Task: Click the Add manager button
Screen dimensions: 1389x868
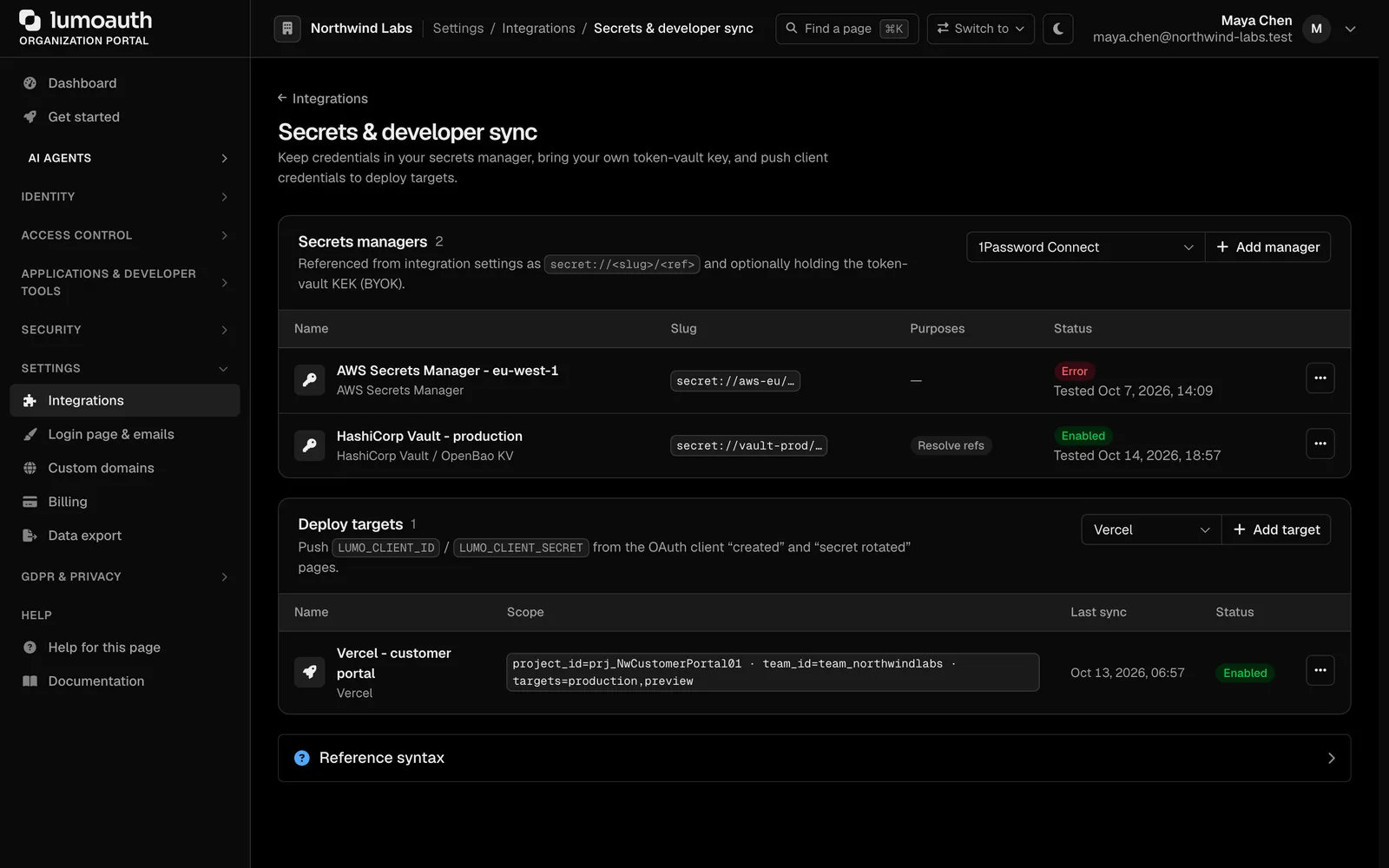Action: click(1267, 247)
